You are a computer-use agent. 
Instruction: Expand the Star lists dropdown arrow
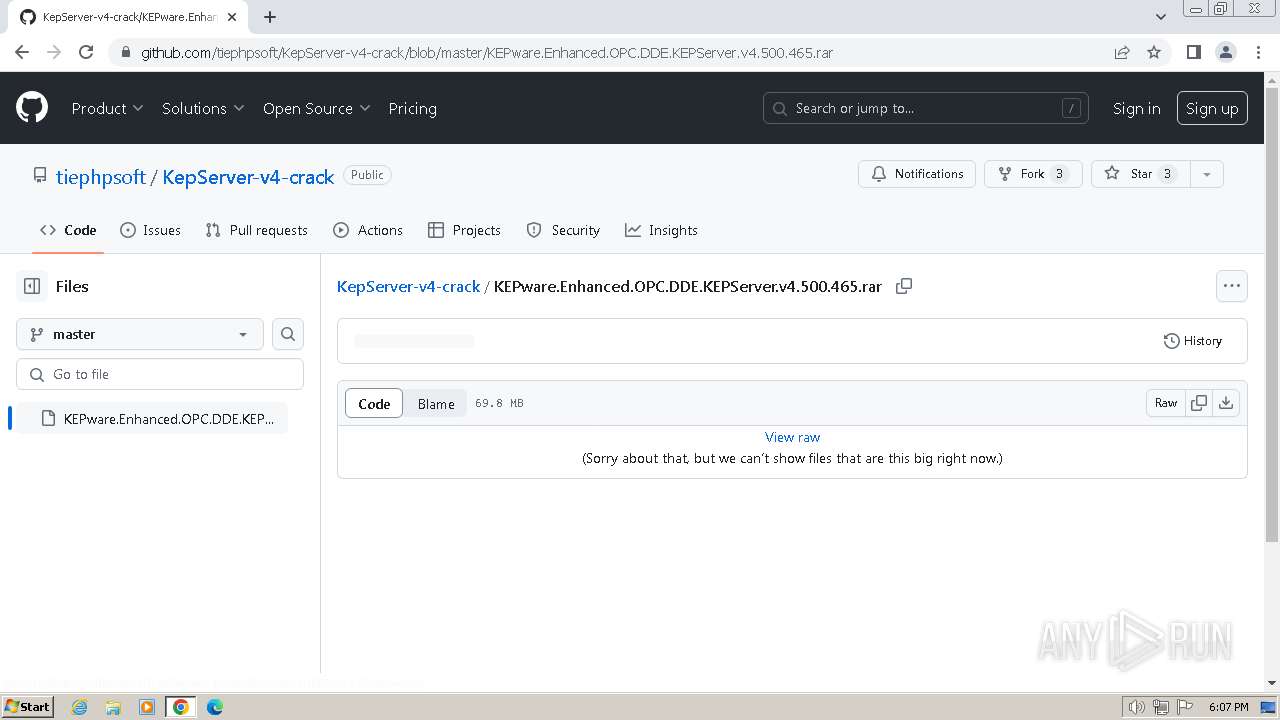tap(1207, 174)
